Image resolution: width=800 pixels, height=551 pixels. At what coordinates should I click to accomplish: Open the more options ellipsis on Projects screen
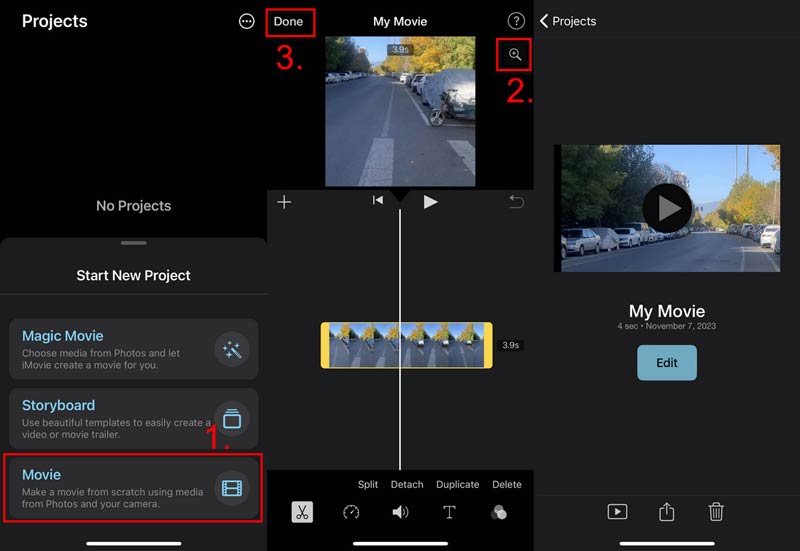pos(246,21)
